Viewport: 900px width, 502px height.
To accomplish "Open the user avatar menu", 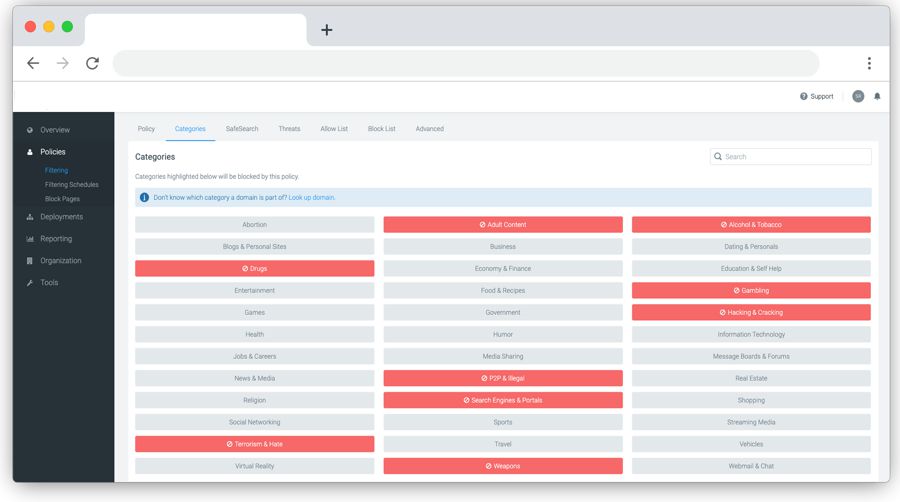I will [x=858, y=96].
